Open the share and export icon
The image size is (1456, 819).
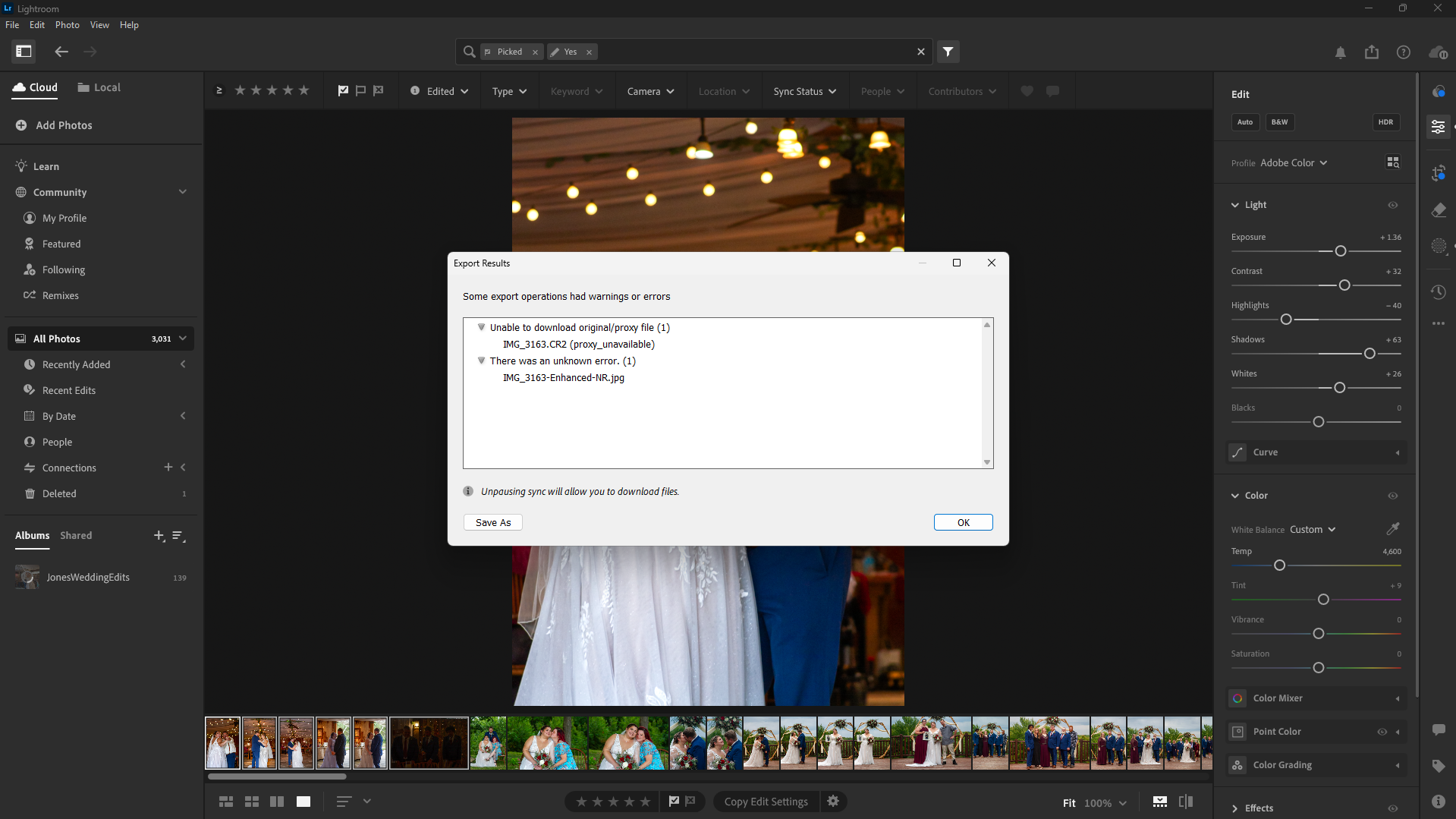[1372, 52]
